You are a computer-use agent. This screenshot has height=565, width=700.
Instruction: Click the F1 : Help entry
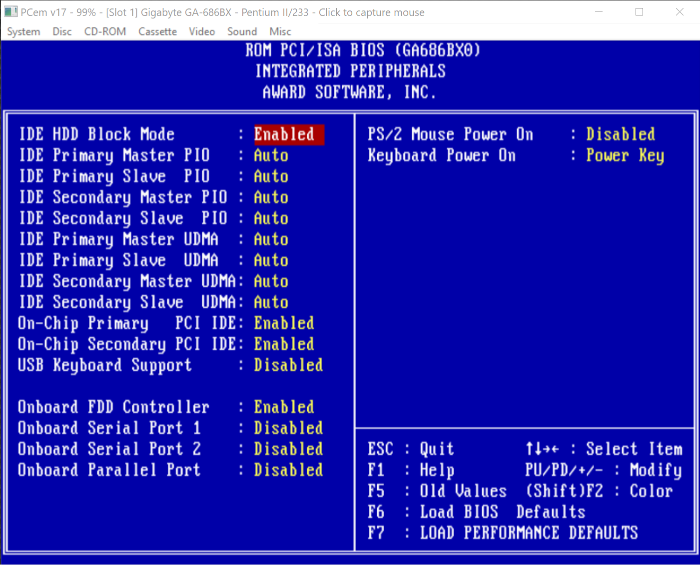411,470
